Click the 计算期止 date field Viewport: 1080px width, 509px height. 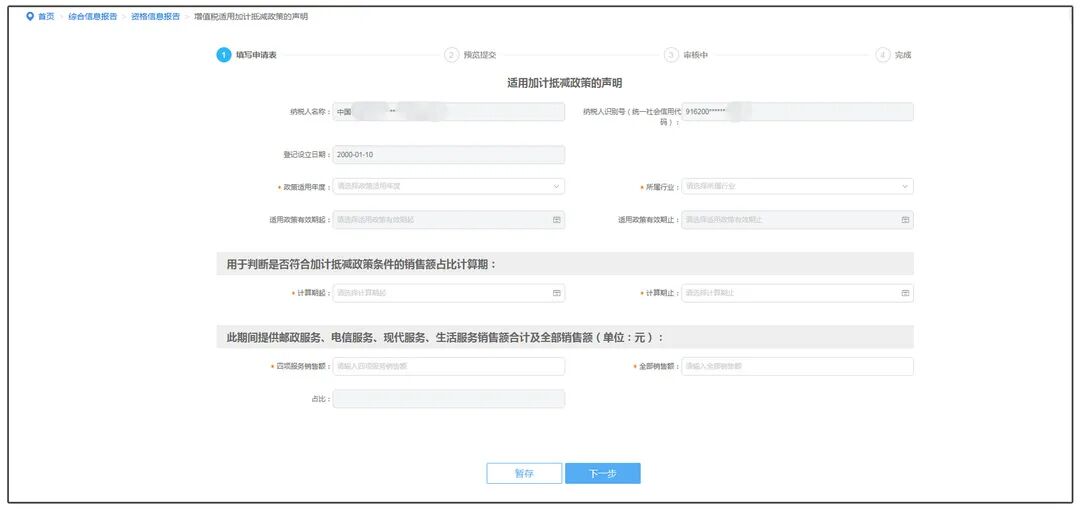[x=798, y=293]
